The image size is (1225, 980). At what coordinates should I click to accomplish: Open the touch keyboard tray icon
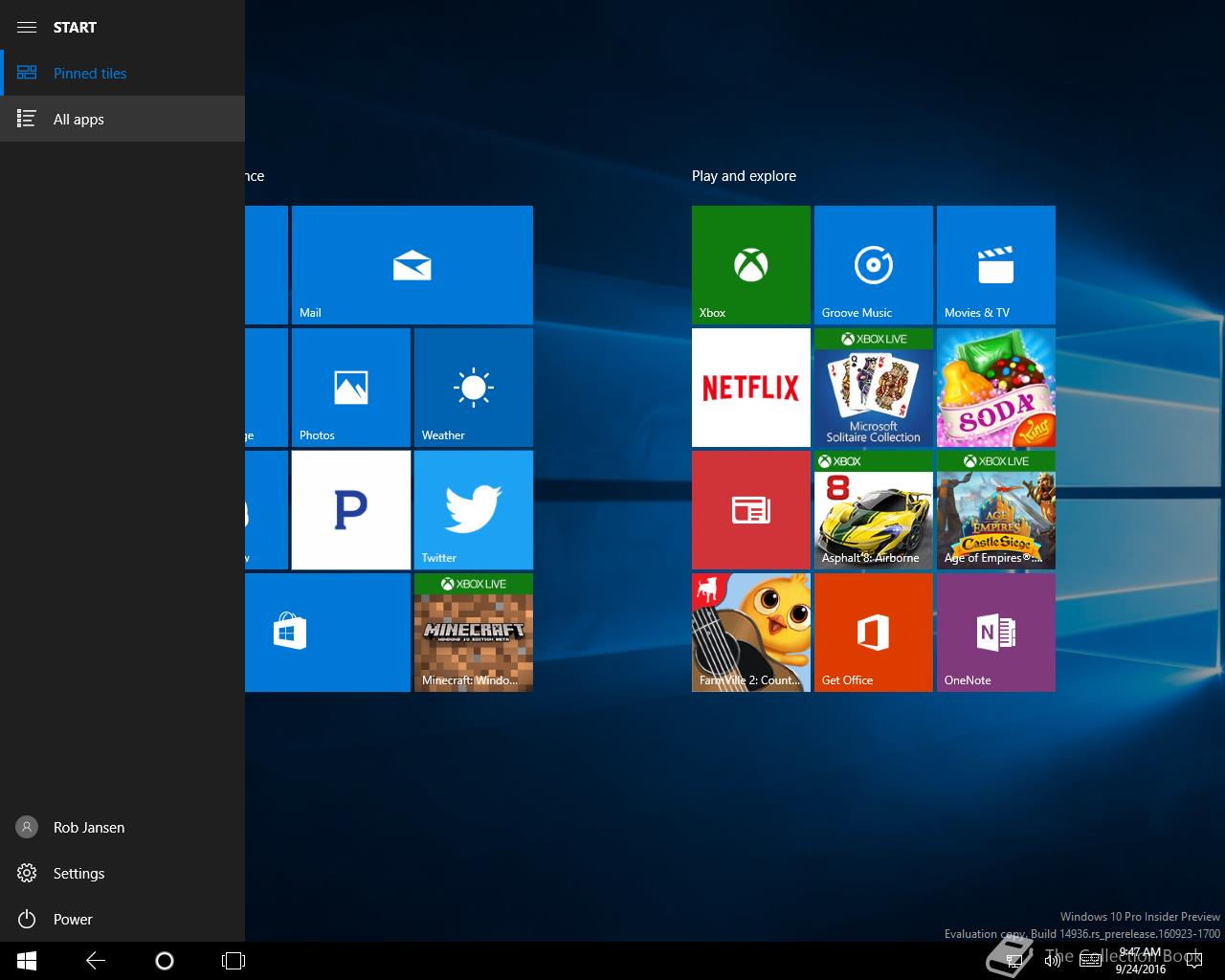[x=1090, y=960]
